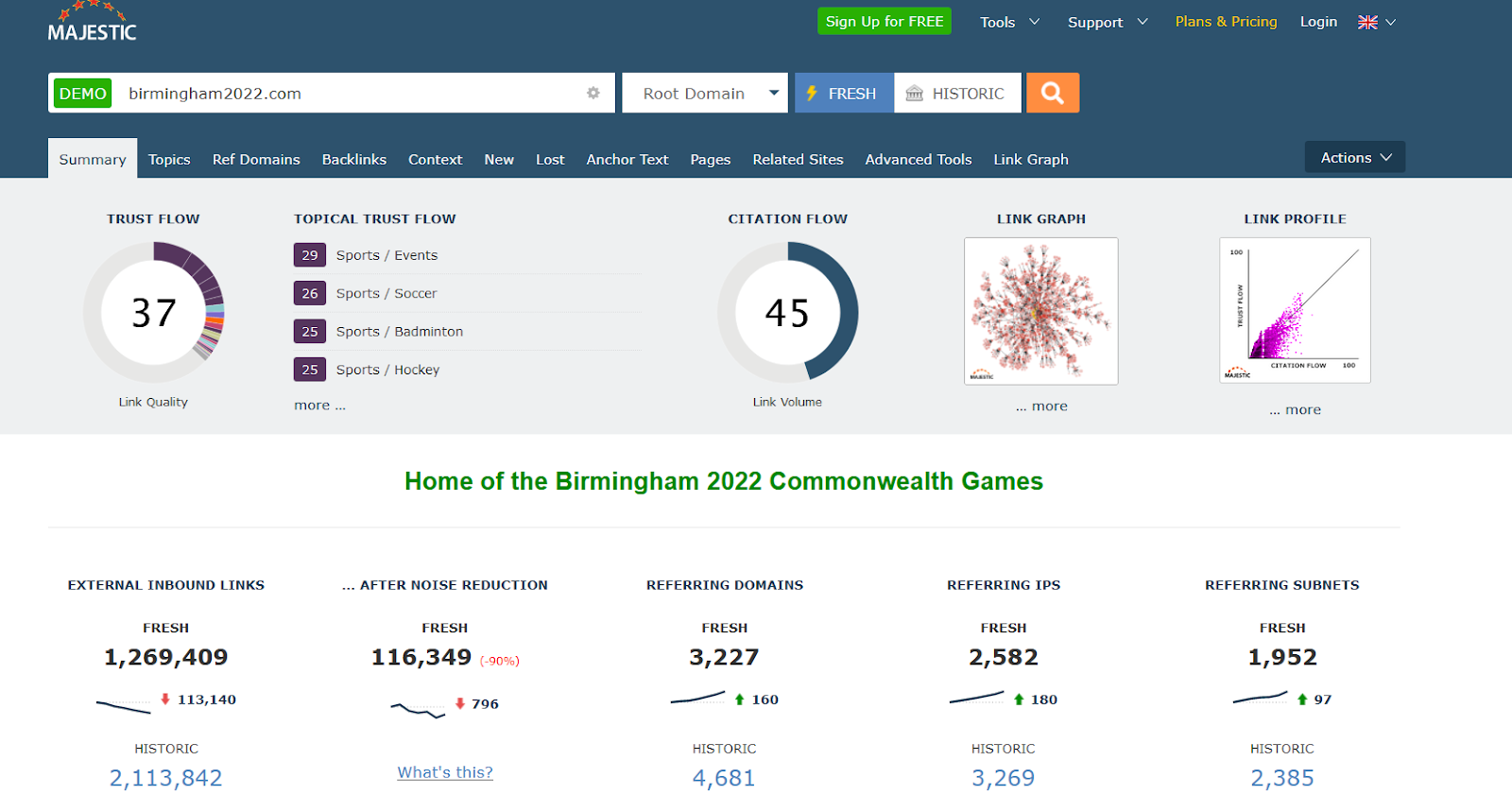Click the purple 29 Sports/Events score badge

[310, 255]
